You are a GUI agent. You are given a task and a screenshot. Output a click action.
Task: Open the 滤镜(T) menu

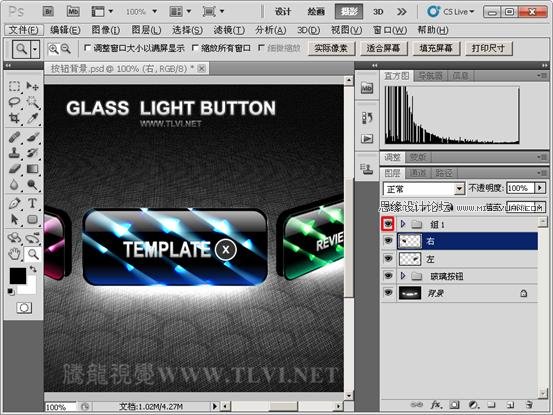point(229,30)
